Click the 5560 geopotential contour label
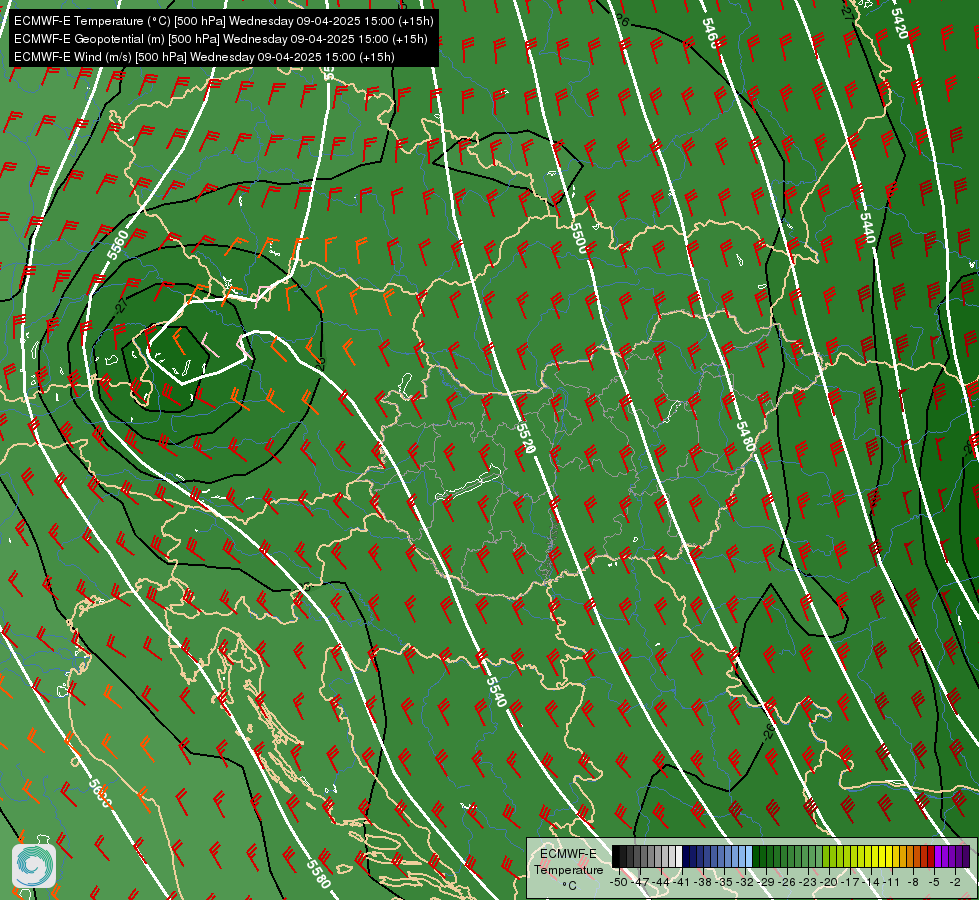The image size is (979, 900). click(x=117, y=245)
